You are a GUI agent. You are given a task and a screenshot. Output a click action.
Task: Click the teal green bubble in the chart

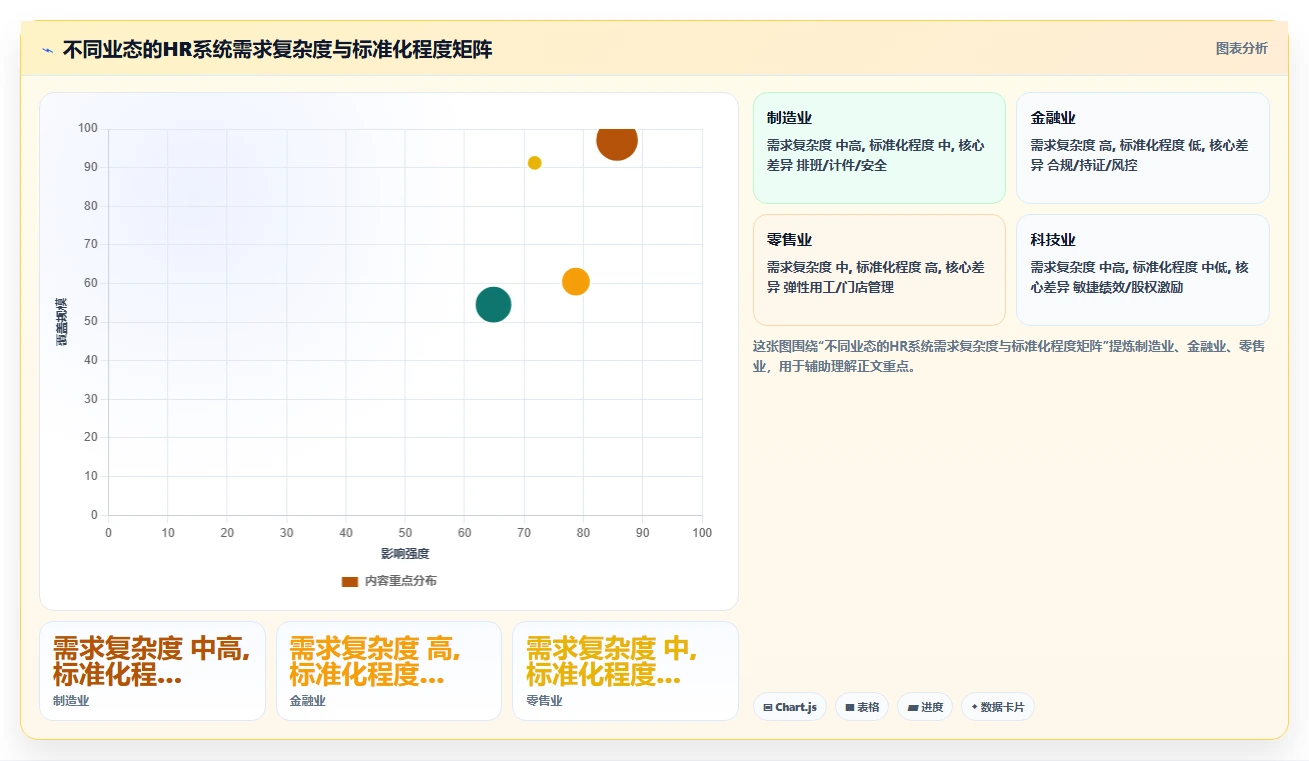coord(493,304)
